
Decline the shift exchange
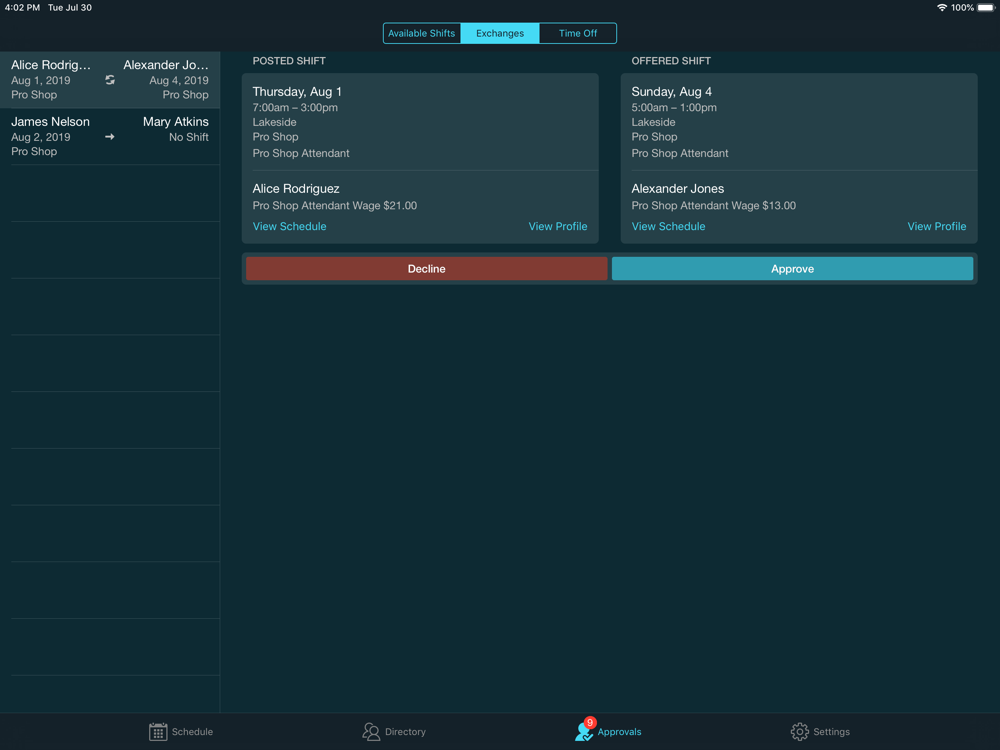(x=426, y=268)
